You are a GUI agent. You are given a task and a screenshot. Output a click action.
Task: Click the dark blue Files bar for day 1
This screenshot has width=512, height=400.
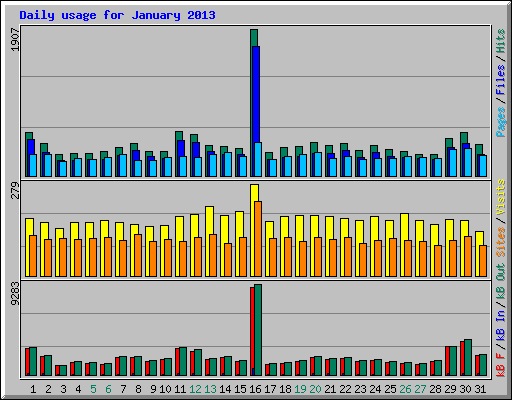[31, 147]
